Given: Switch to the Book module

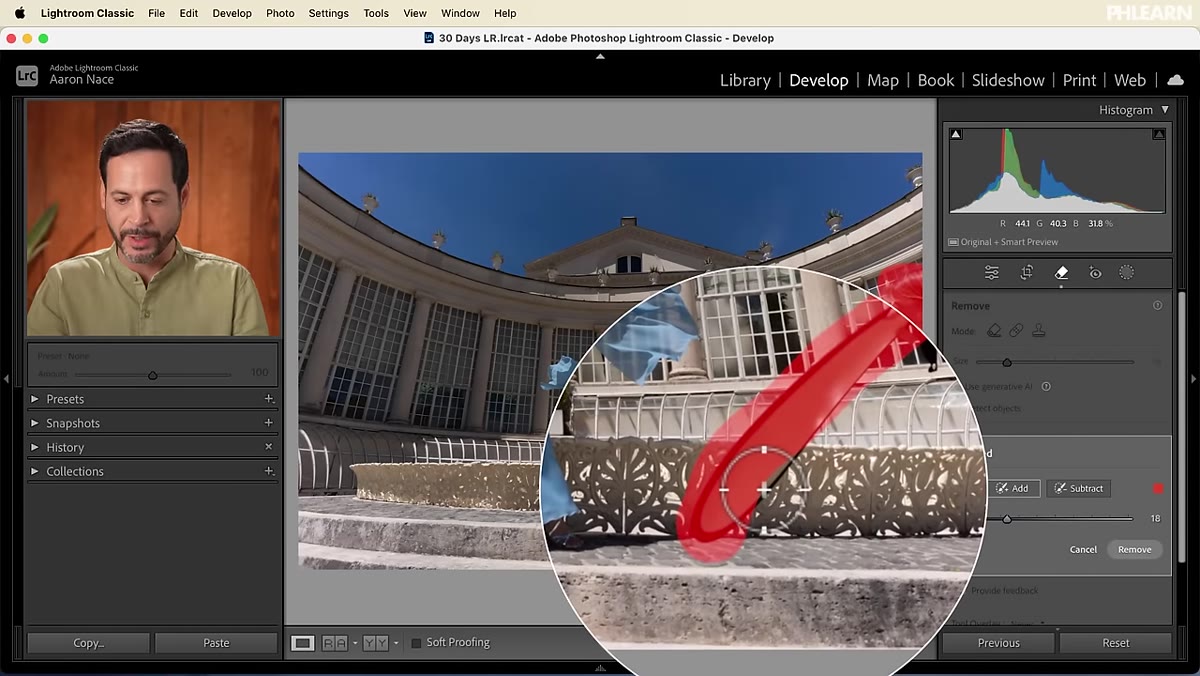Looking at the screenshot, I should 935,80.
